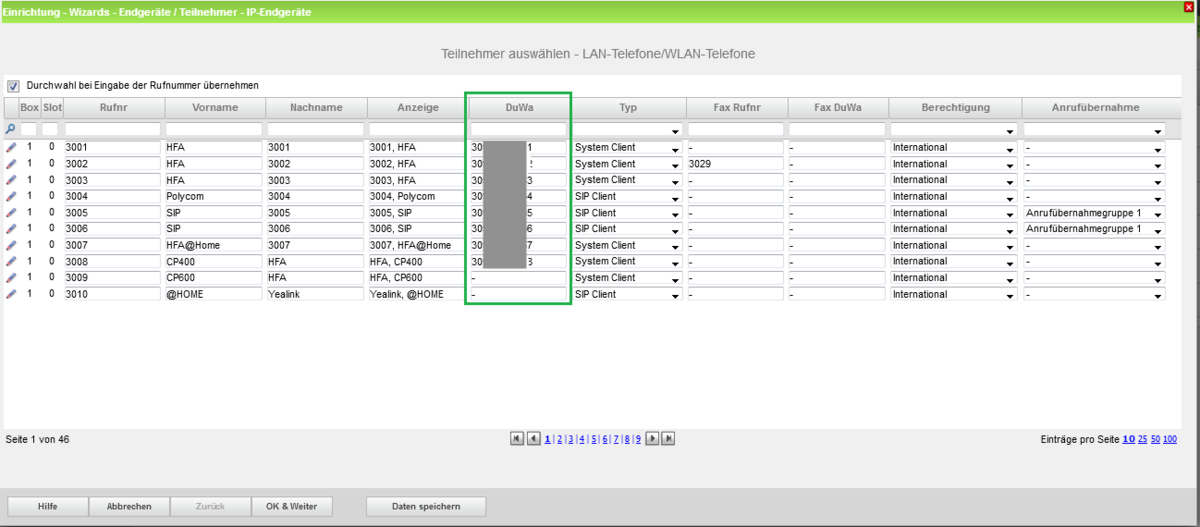The width and height of the screenshot is (1200, 527).
Task: Click the magnifier search icon in filter row
Action: coord(11,130)
